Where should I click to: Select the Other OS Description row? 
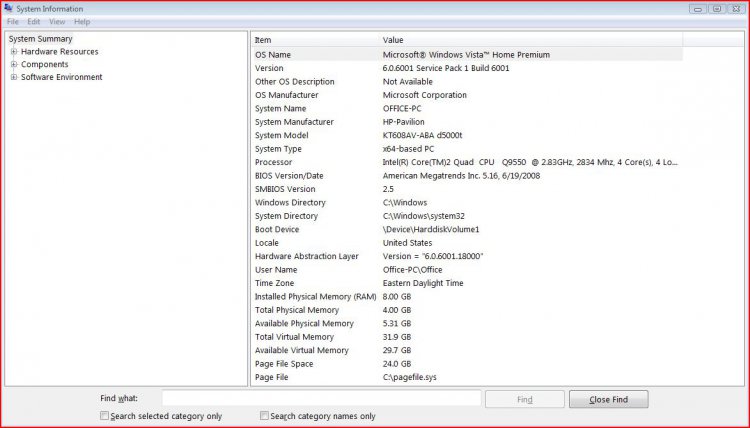point(467,81)
